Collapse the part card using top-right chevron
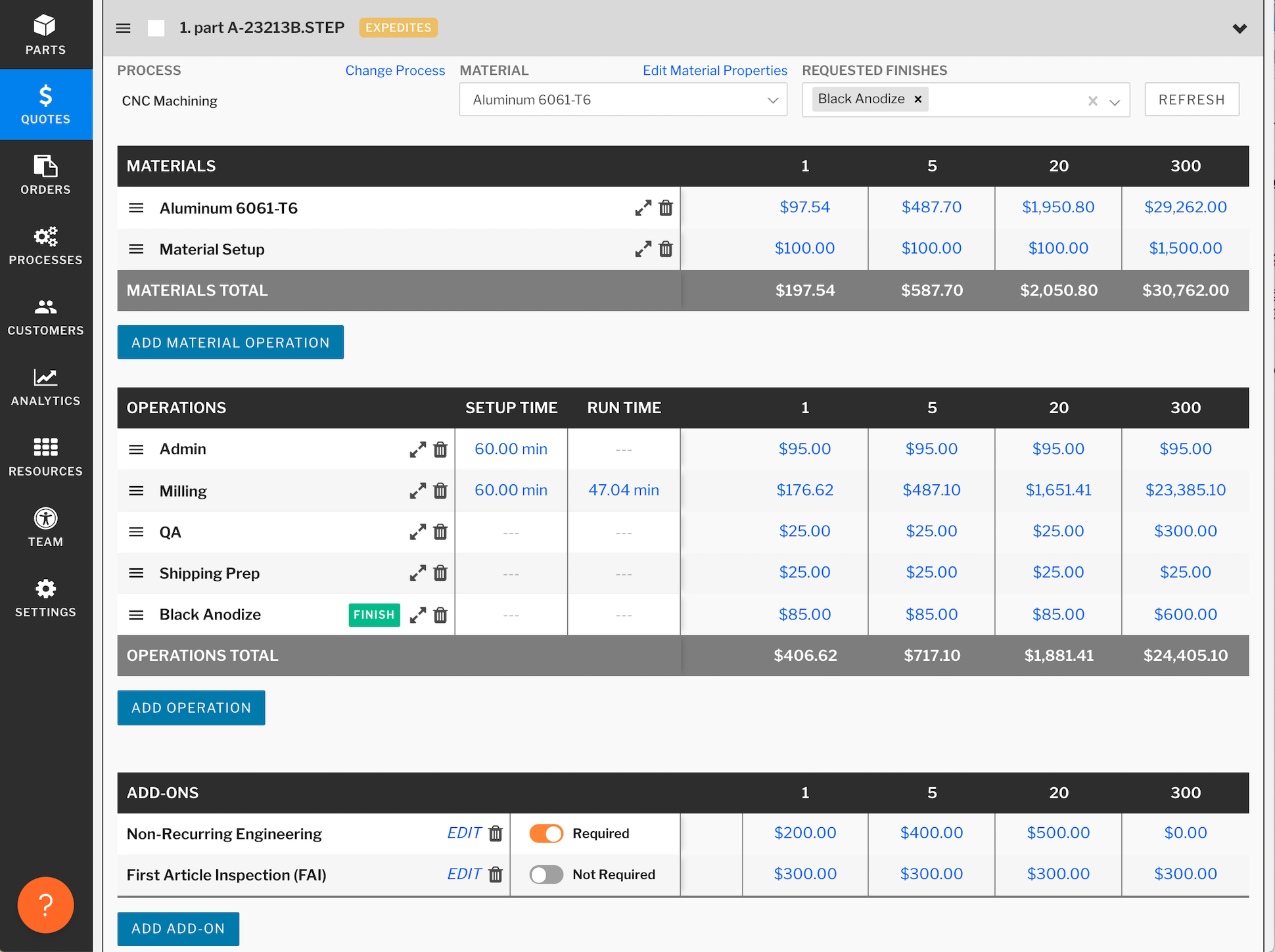Image resolution: width=1275 pixels, height=952 pixels. pos(1240,28)
